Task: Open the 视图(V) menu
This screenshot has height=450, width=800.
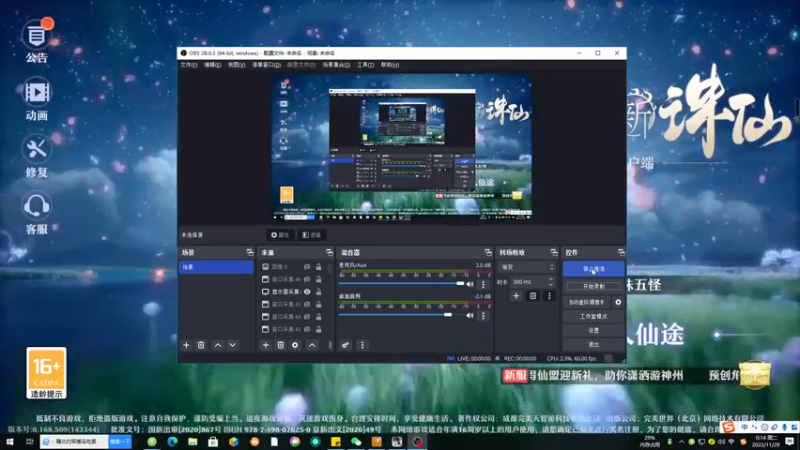Action: 236,65
